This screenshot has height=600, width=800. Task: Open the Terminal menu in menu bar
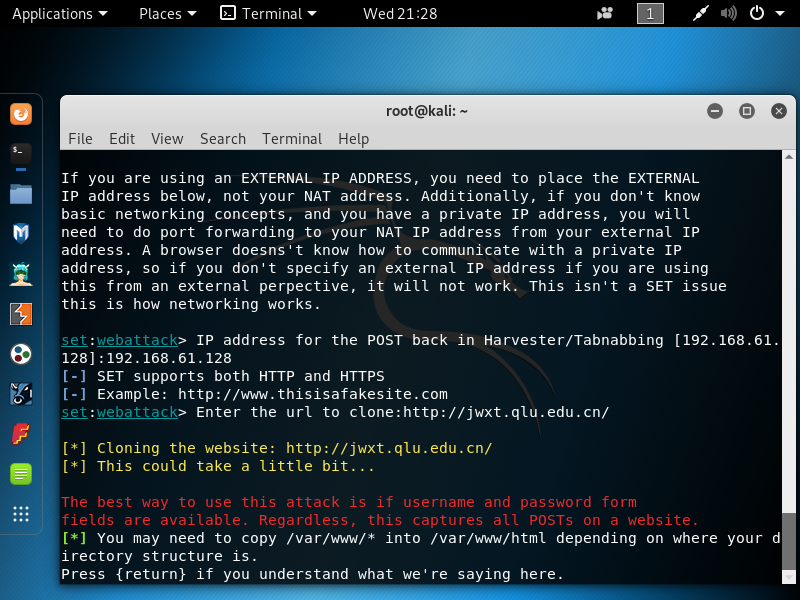pyautogui.click(x=292, y=139)
